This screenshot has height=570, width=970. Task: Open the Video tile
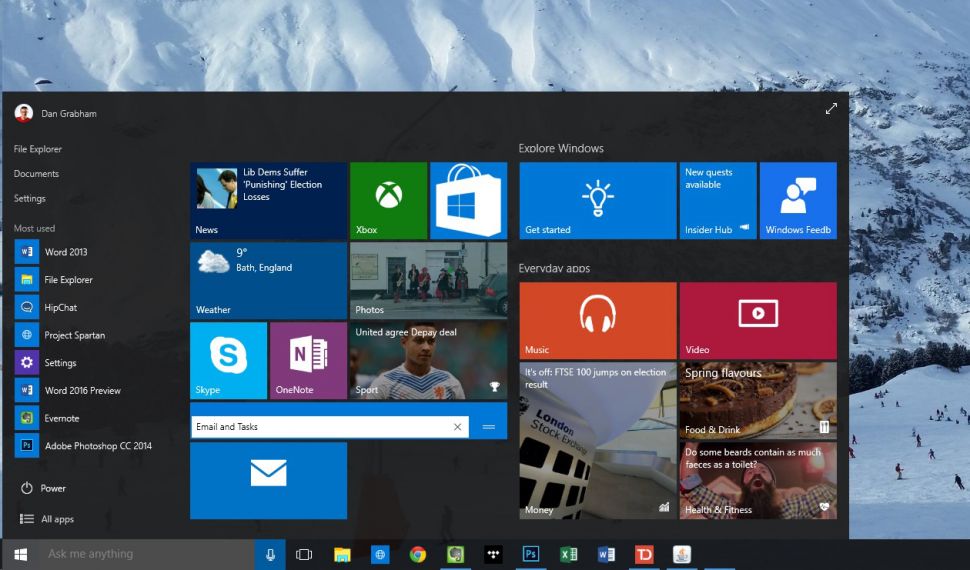coord(758,321)
